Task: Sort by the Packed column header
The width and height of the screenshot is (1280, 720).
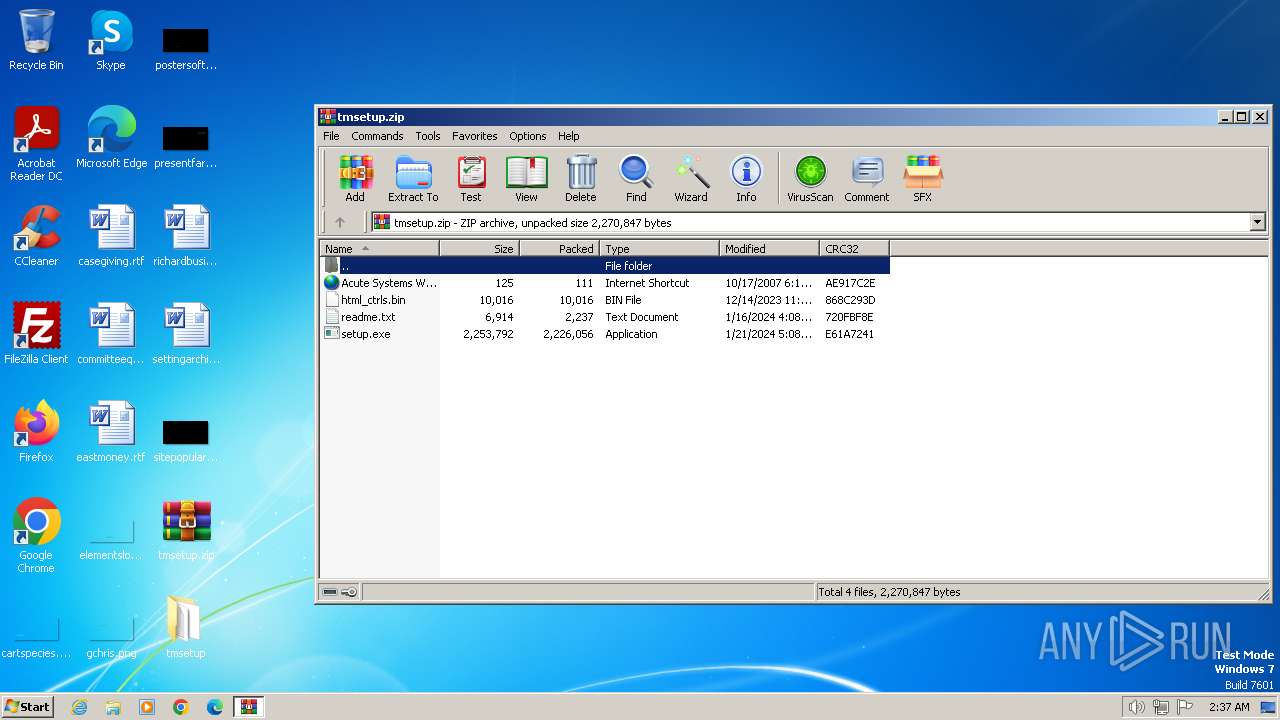Action: [x=560, y=248]
